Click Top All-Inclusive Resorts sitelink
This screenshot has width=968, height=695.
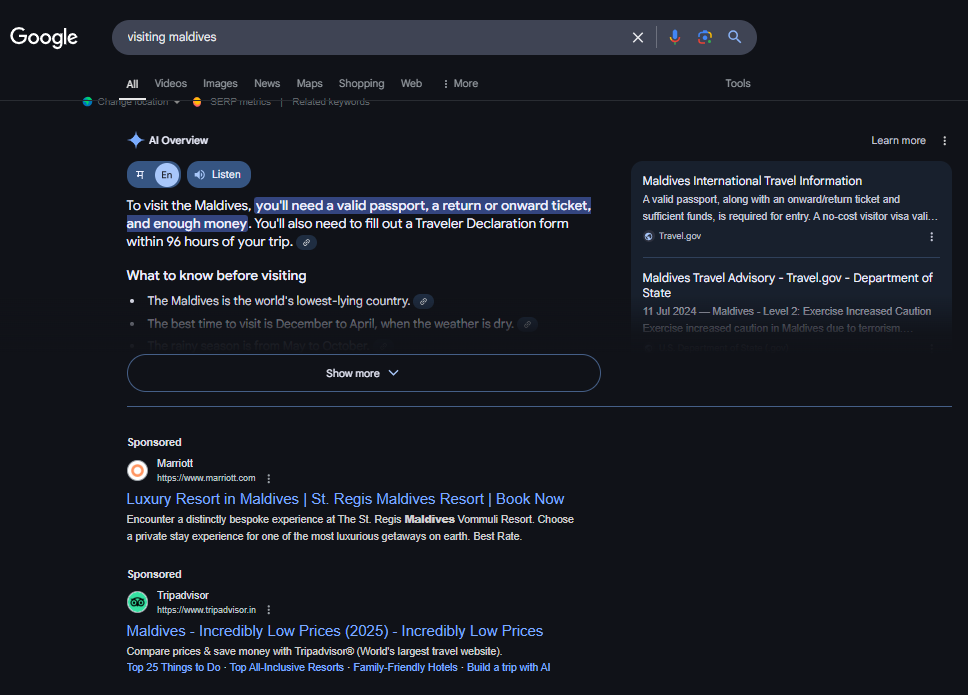286,667
